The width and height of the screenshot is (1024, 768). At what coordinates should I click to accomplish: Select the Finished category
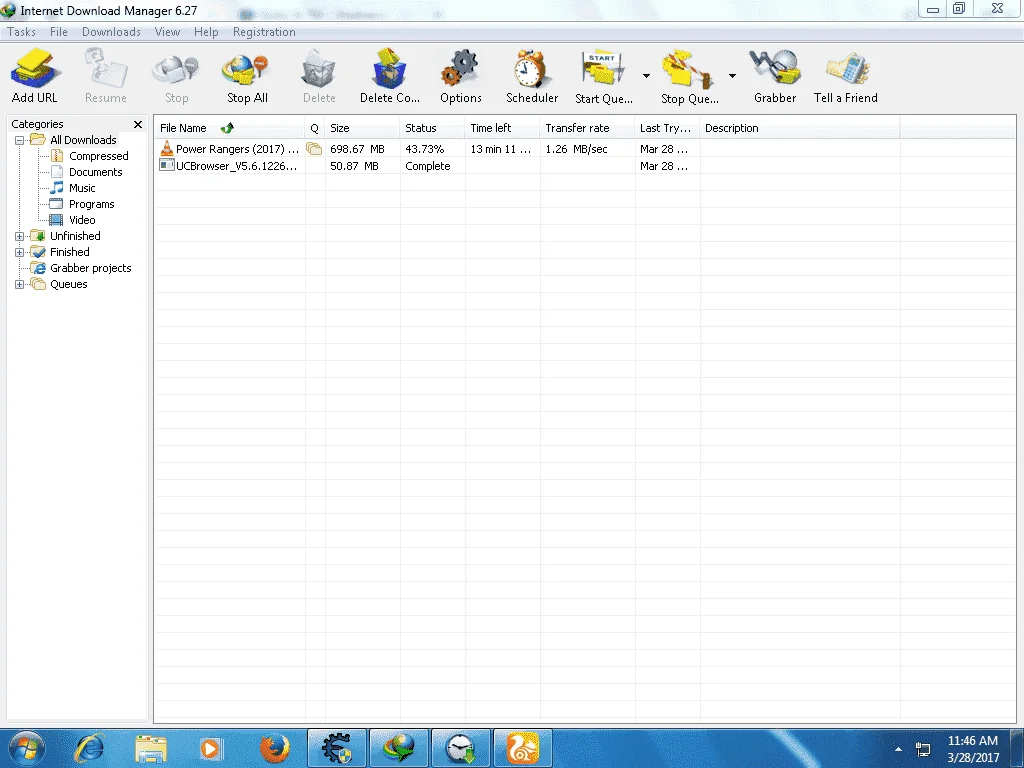pos(70,252)
